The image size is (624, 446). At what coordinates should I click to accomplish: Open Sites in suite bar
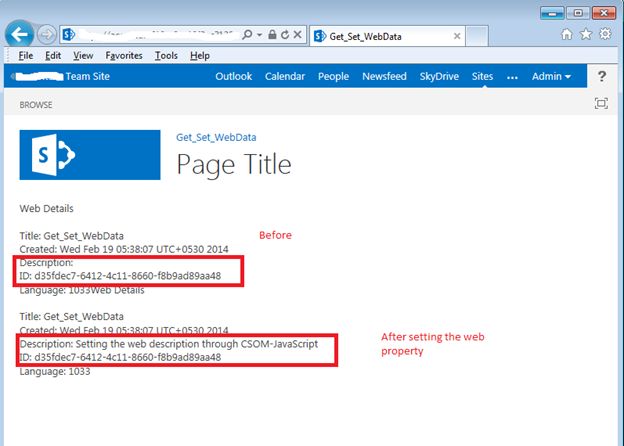pyautogui.click(x=482, y=76)
